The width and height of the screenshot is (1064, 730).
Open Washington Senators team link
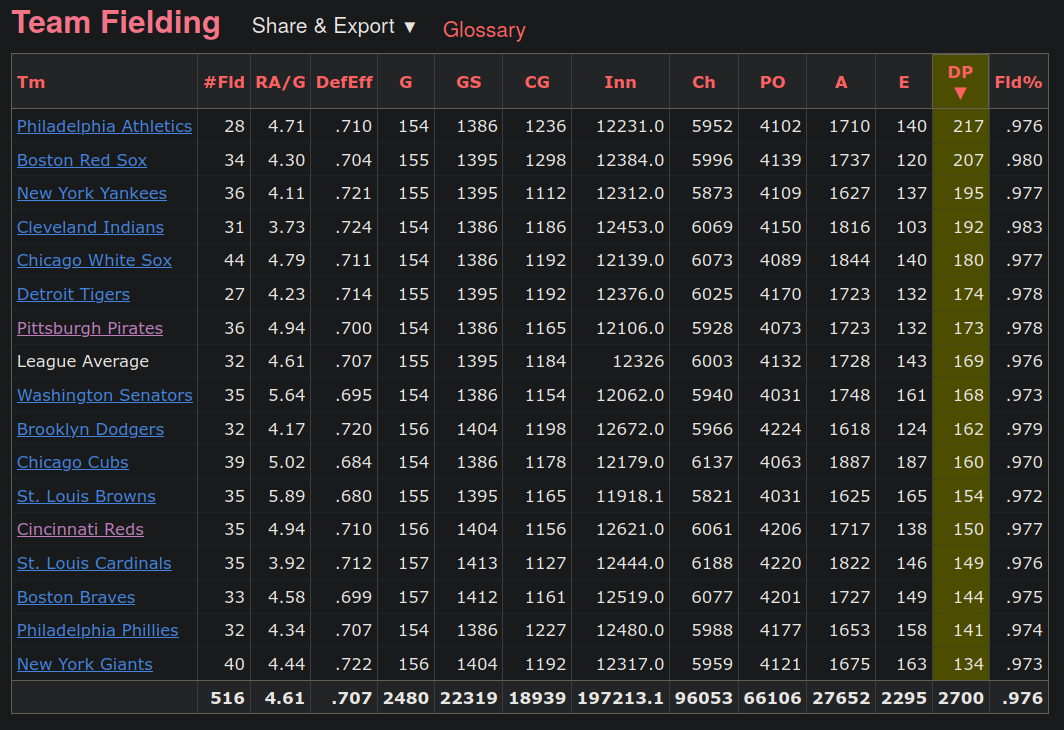(x=104, y=396)
